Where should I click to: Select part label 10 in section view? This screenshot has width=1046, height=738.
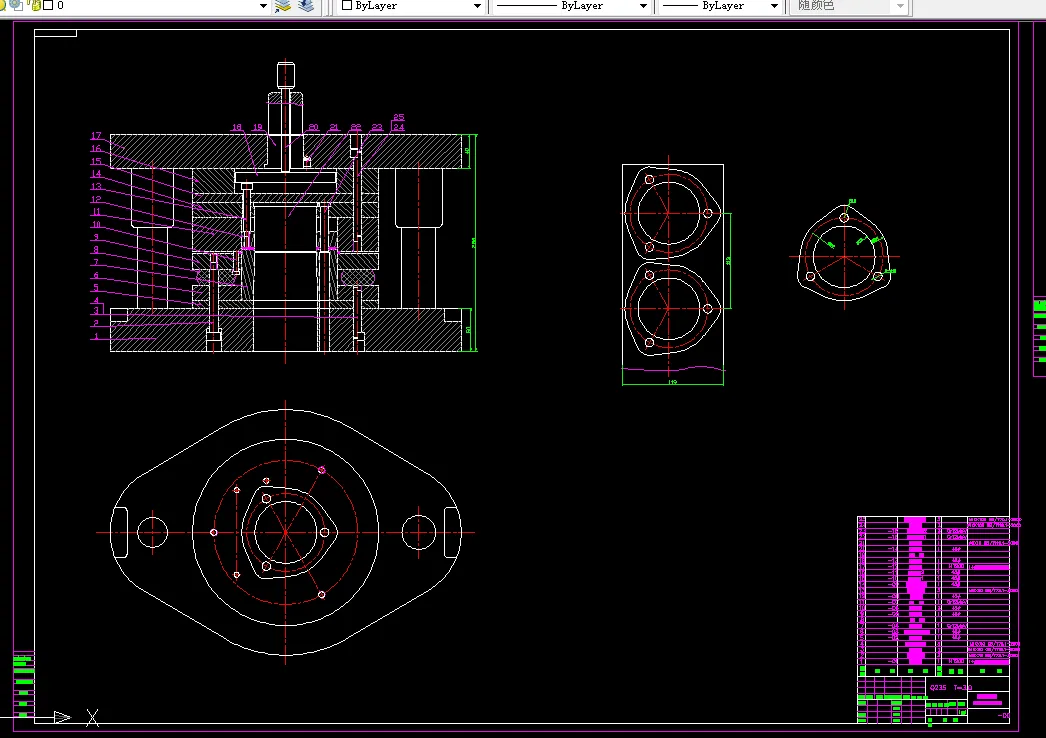pos(96,224)
